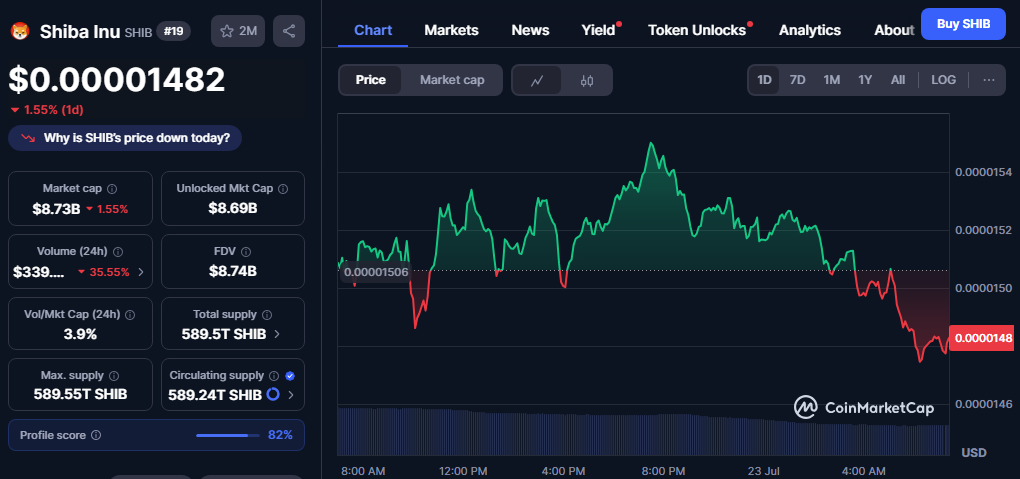Show Circulating supply info icon
This screenshot has height=479, width=1020.
274,376
